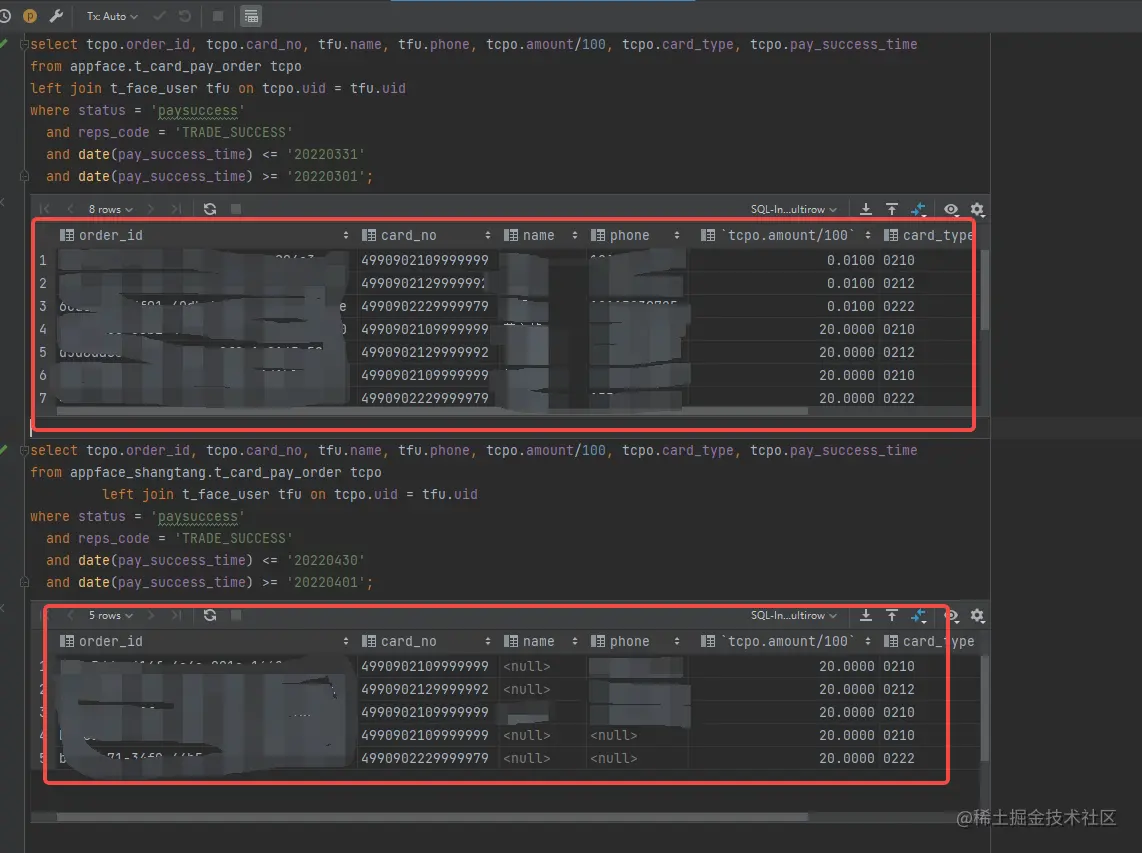Collapse the first select statement fold marker
The height and width of the screenshot is (853, 1142).
pyautogui.click(x=24, y=44)
